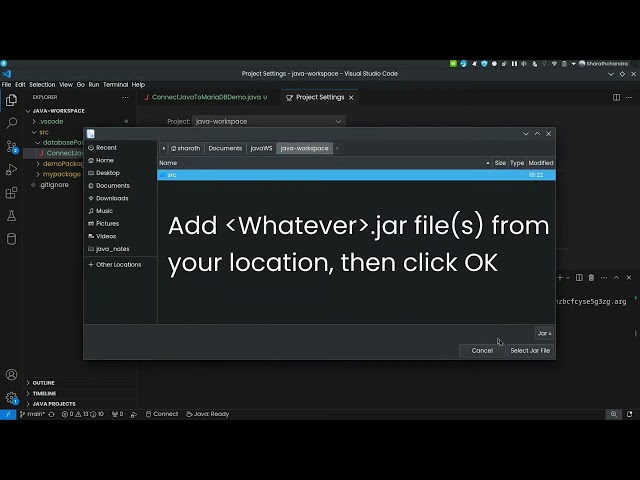Open the Terminal menu
Image resolution: width=640 pixels, height=480 pixels.
point(116,85)
